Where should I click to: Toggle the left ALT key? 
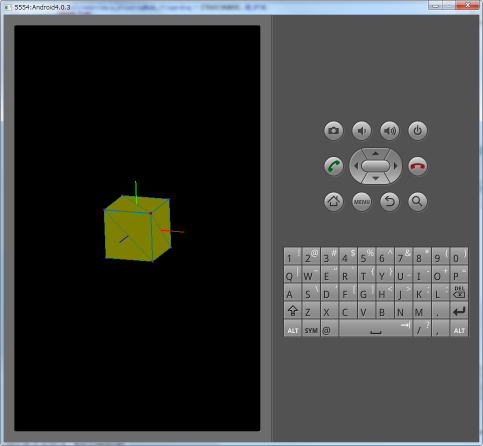tap(293, 329)
